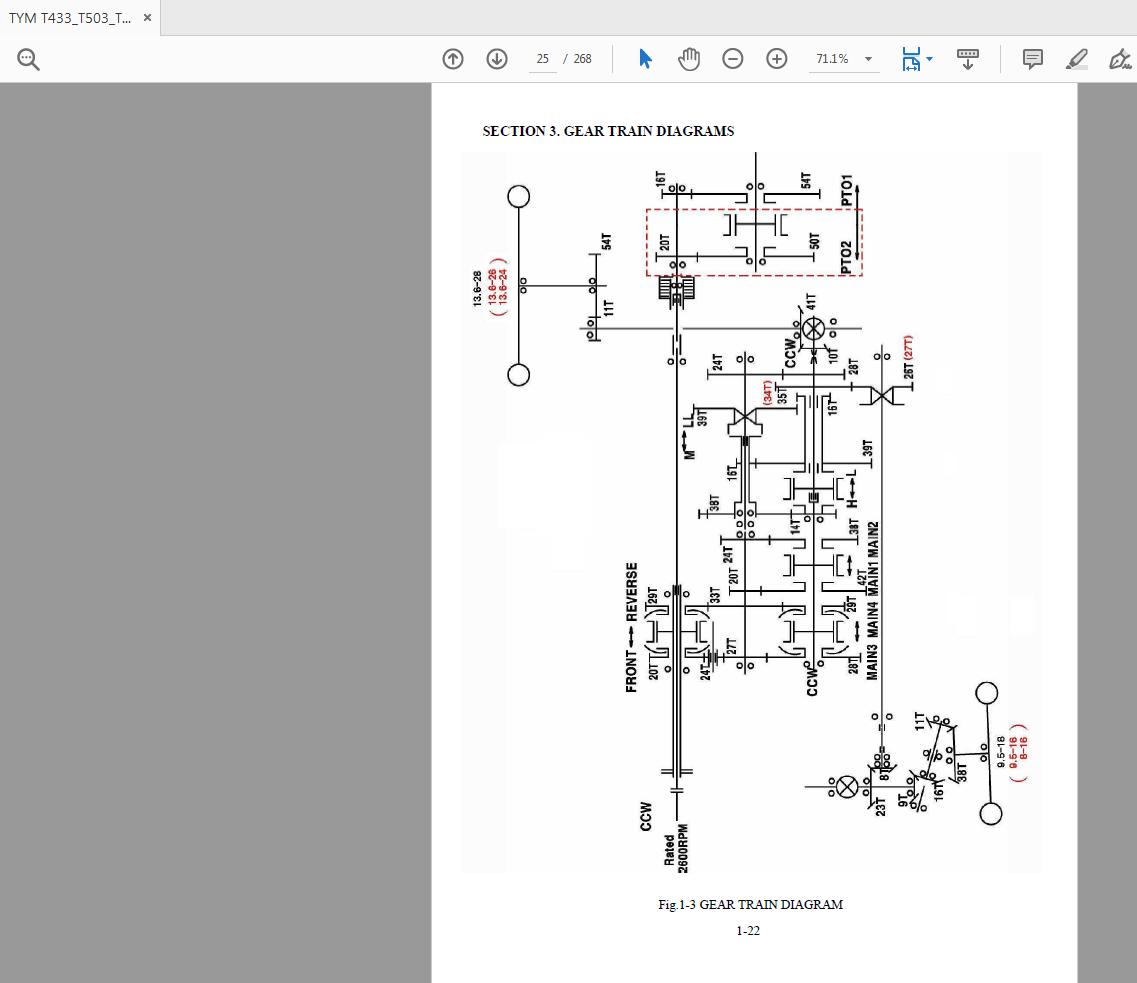Click the zoom percentage value 71.1%
Screen dimensions: 1137x983
pyautogui.click(x=832, y=59)
